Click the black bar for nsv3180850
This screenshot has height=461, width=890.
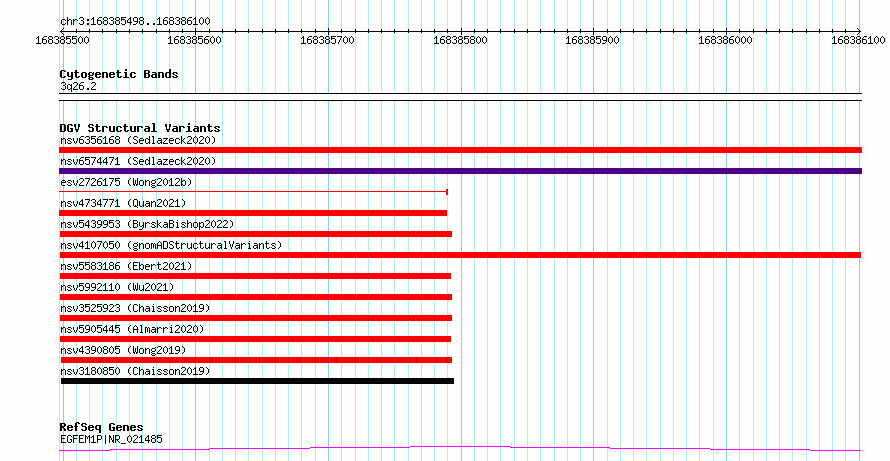[x=257, y=381]
